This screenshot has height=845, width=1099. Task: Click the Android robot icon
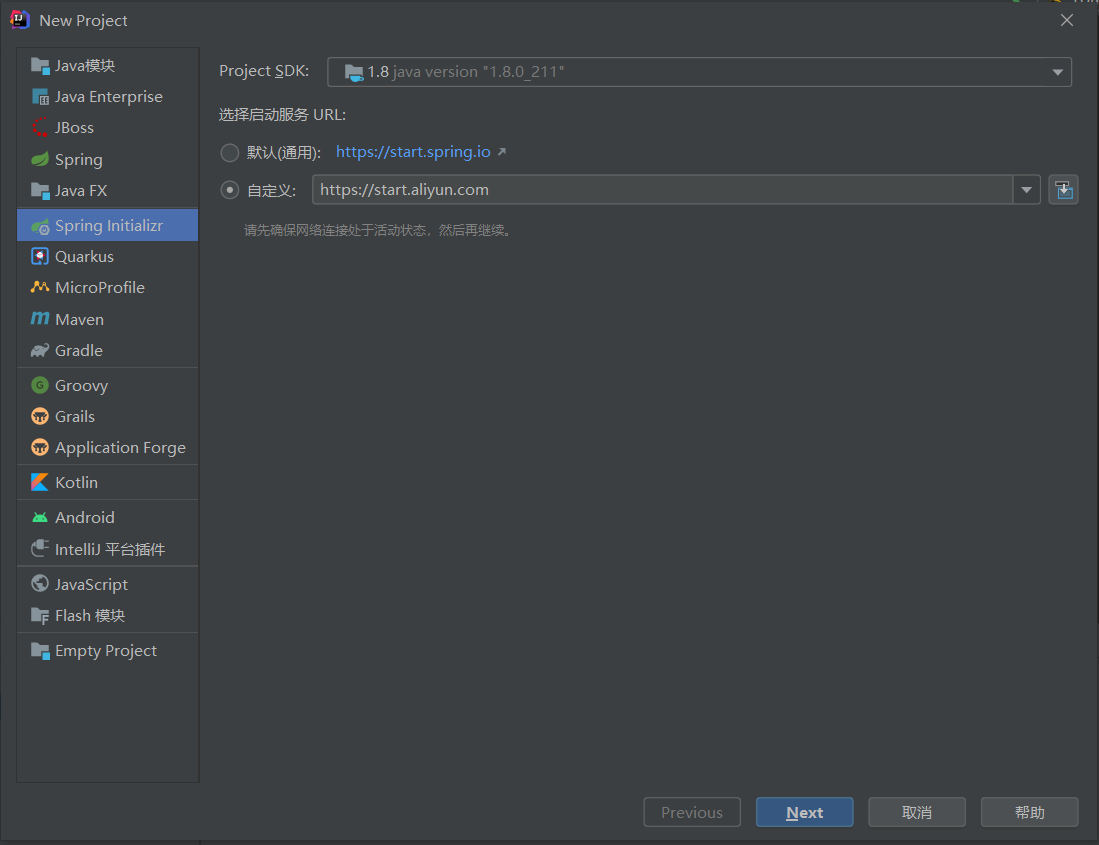click(x=40, y=517)
